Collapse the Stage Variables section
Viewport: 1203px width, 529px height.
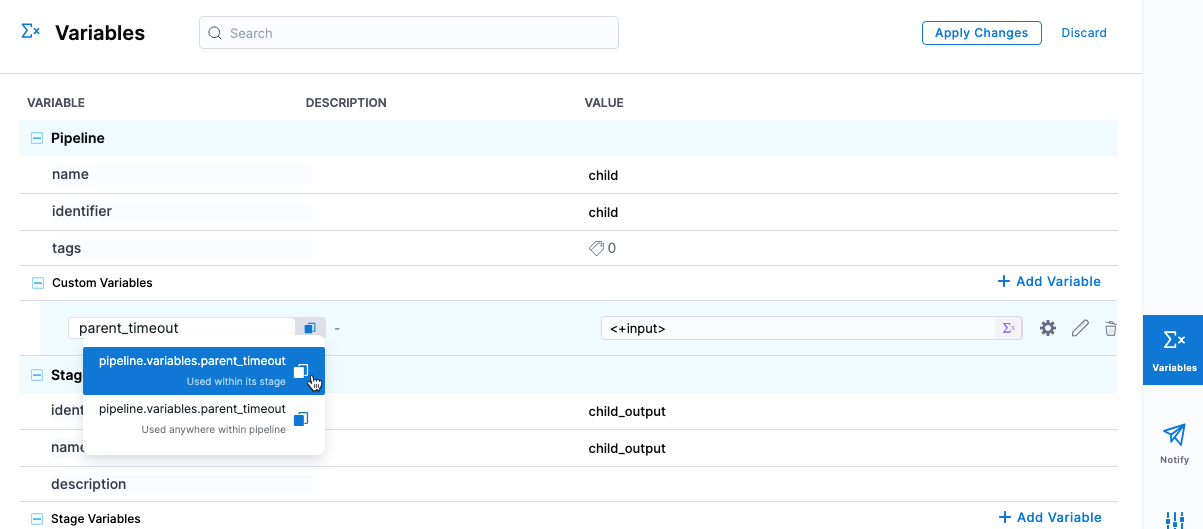click(37, 519)
